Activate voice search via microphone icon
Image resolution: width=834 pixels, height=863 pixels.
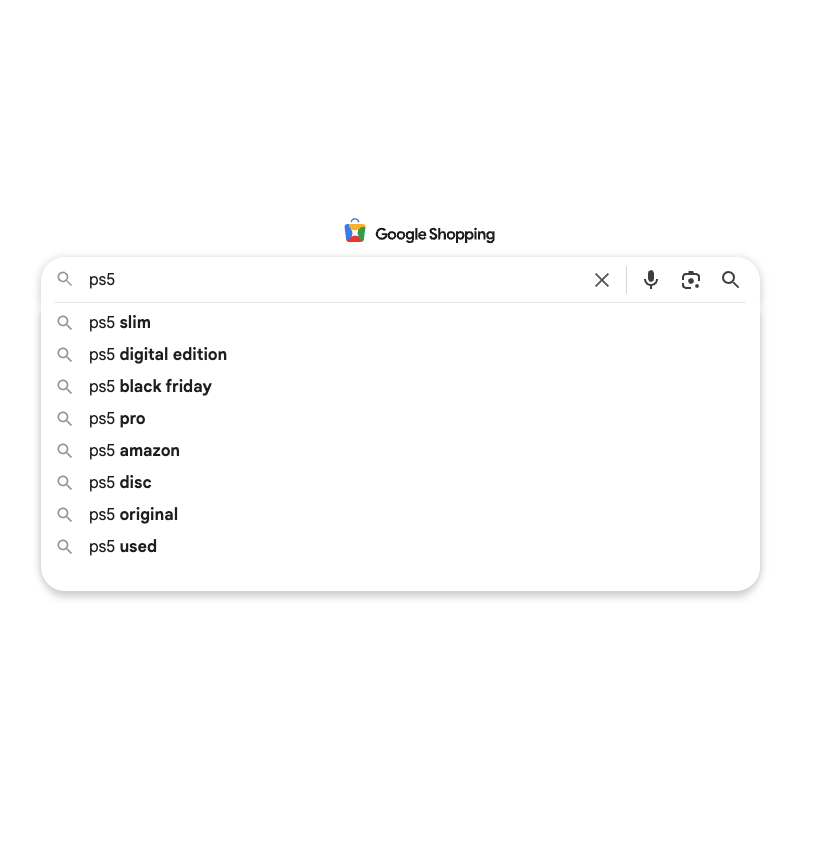(x=651, y=280)
